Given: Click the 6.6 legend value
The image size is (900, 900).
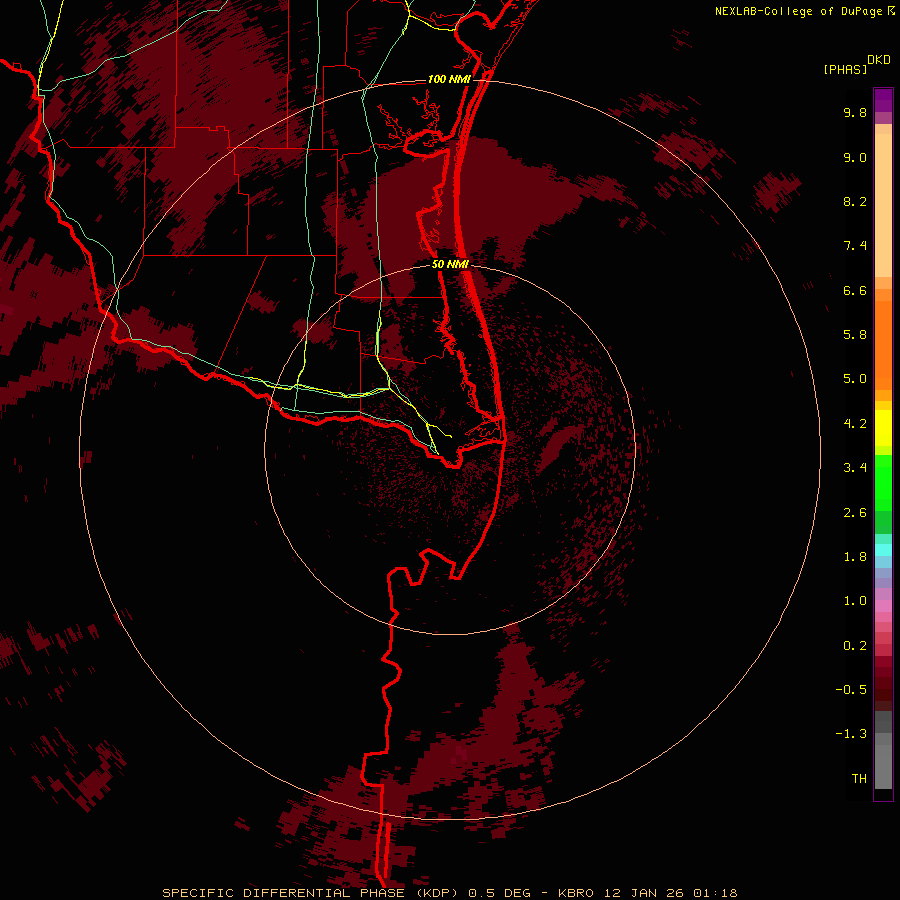Looking at the screenshot, I should pos(855,290).
